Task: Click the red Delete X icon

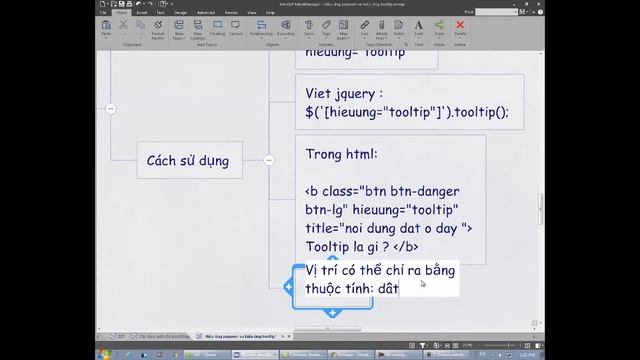Action: [460, 25]
